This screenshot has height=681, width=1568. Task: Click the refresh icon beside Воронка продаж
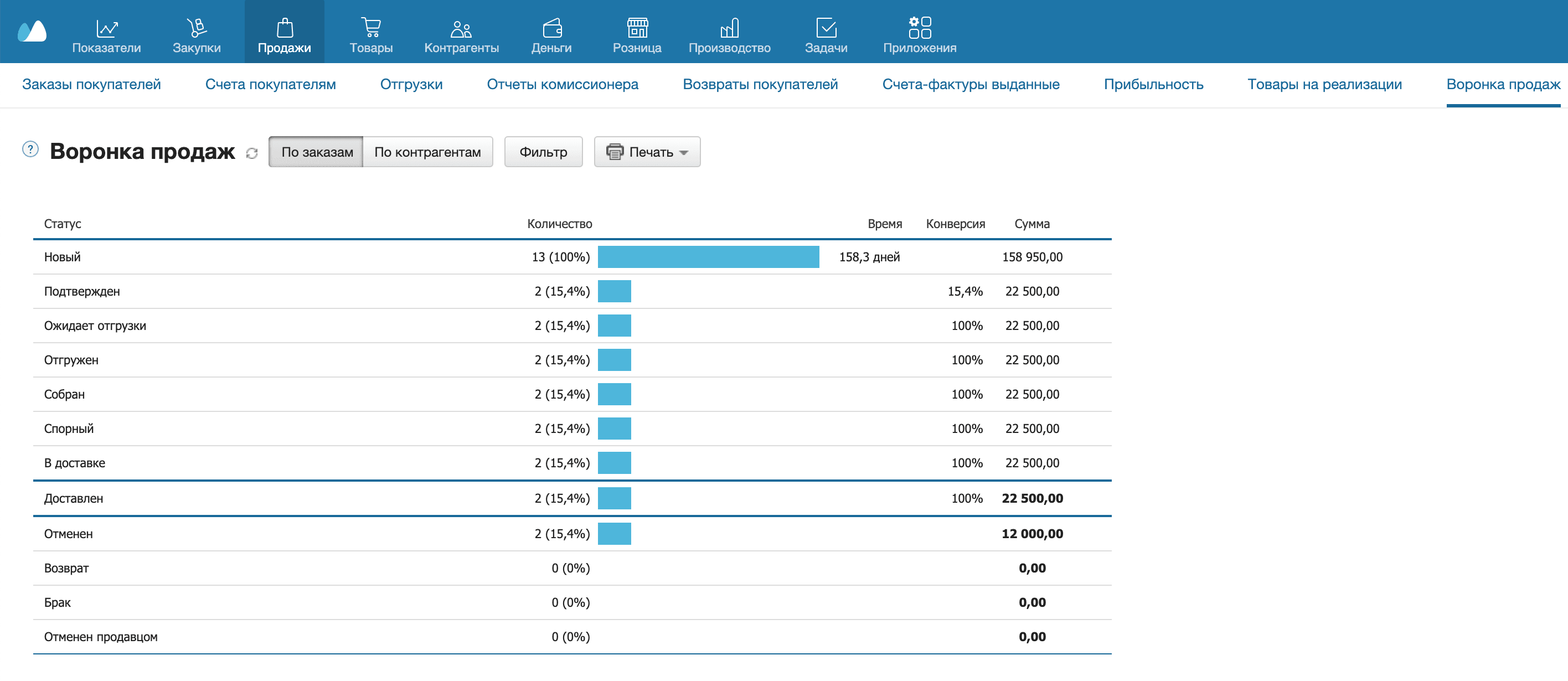click(x=252, y=153)
